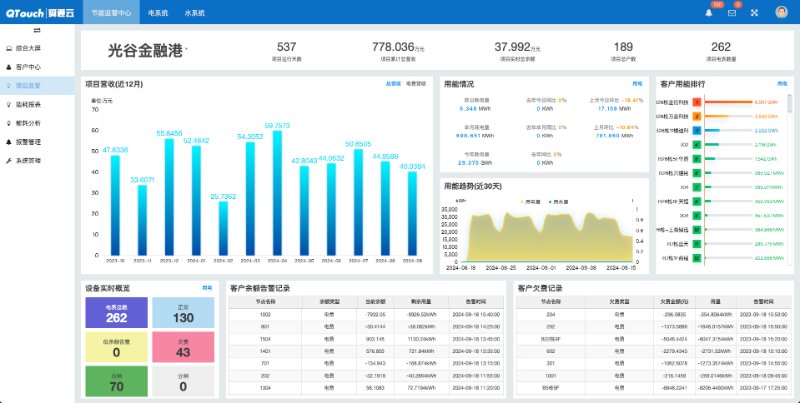Click the 客户用能排行 list scrollbar

tap(790, 105)
